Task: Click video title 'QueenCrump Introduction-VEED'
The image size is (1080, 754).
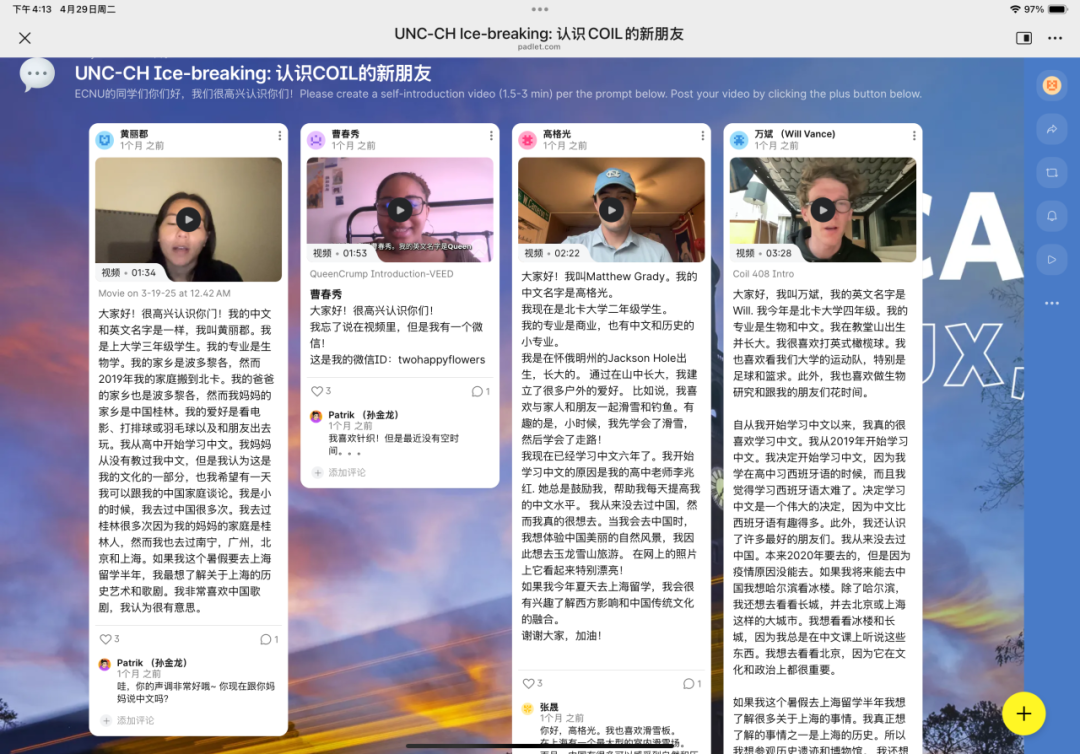Action: [381, 274]
